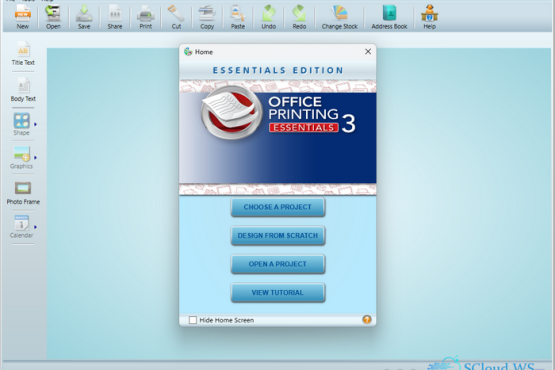Click the New project toolbar icon
Image resolution: width=555 pixels, height=370 pixels.
(23, 16)
